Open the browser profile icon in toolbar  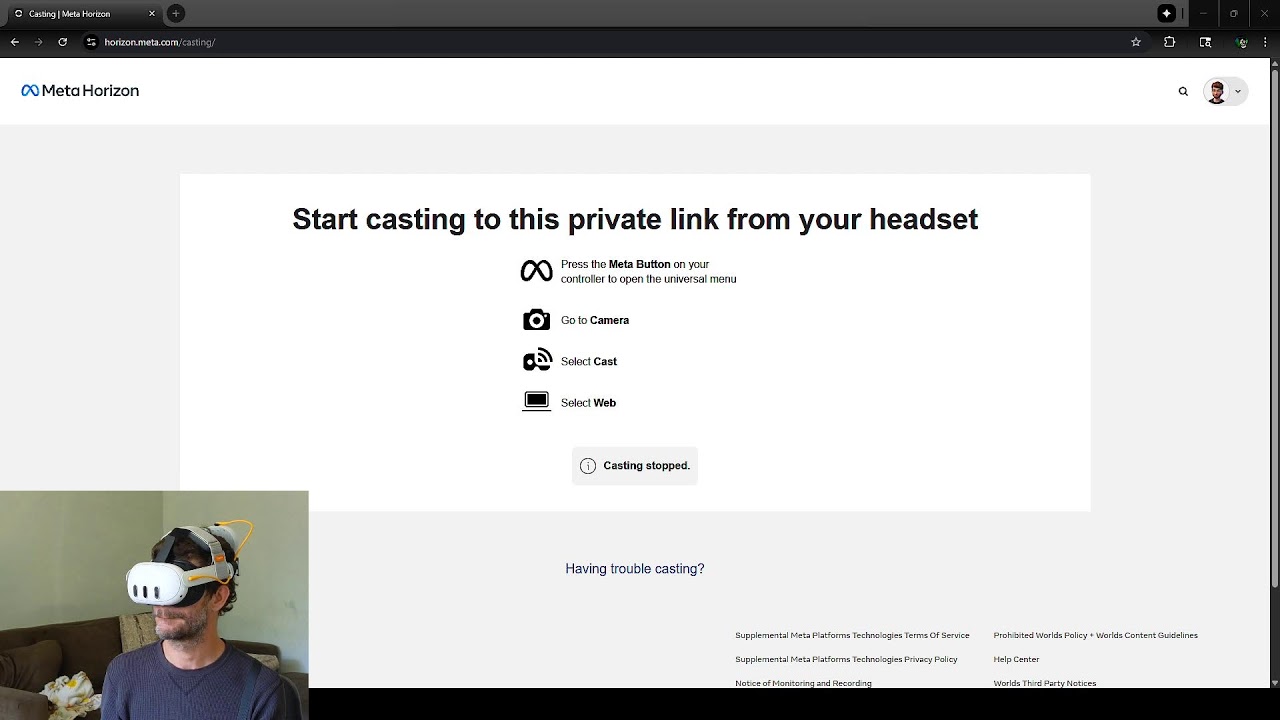[x=1241, y=42]
